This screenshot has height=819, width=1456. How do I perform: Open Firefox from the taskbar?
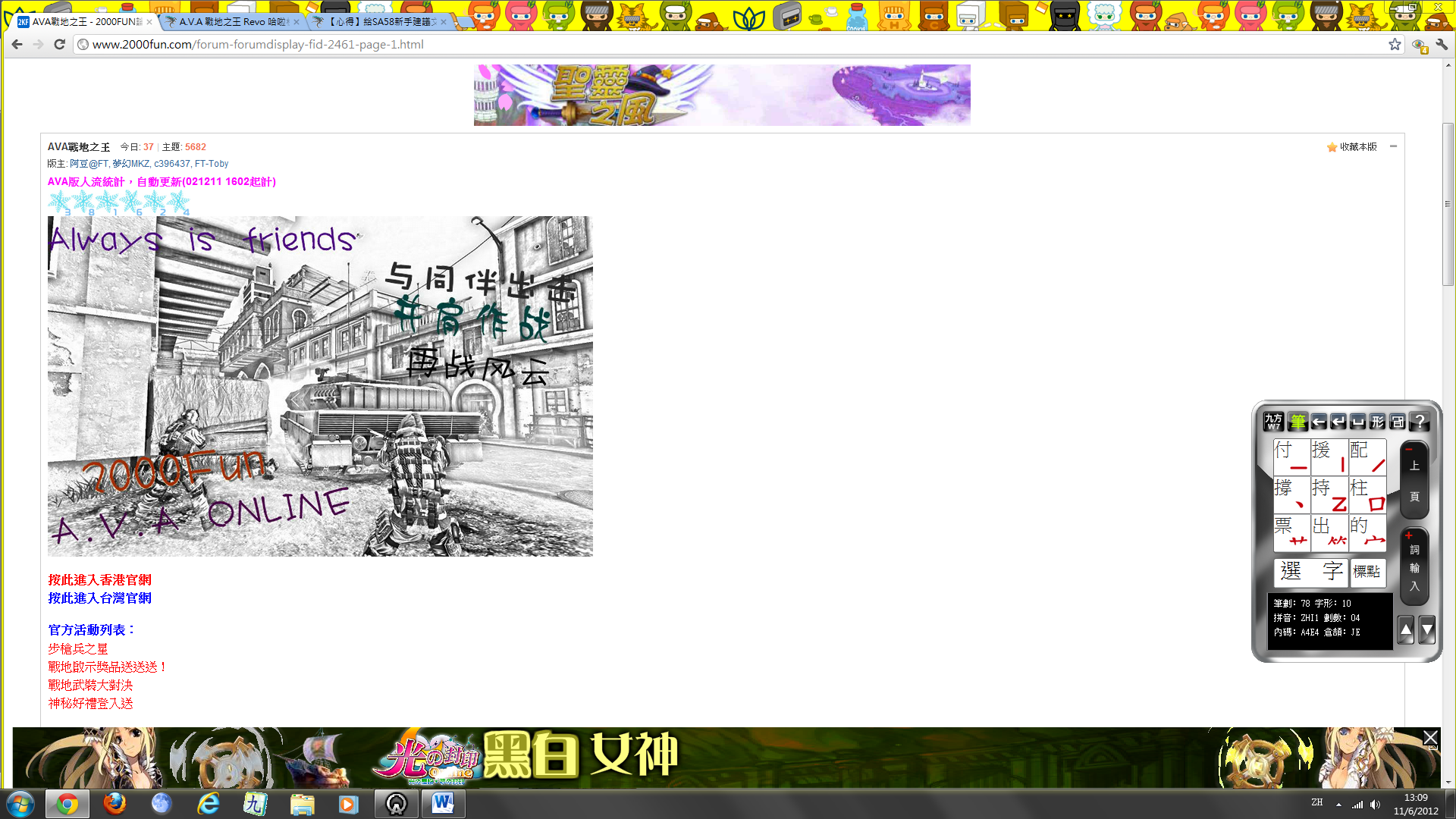click(x=115, y=804)
